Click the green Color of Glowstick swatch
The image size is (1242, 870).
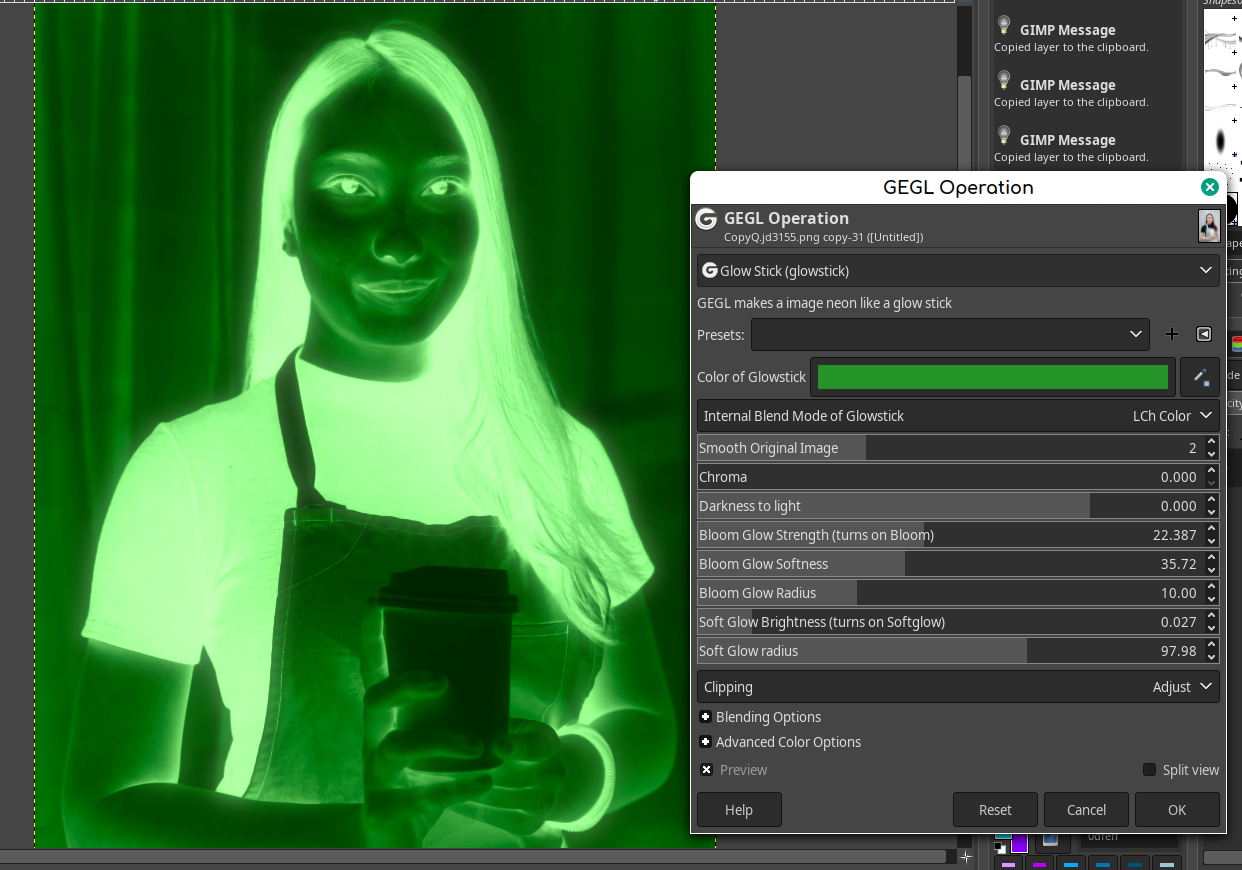[x=993, y=377]
